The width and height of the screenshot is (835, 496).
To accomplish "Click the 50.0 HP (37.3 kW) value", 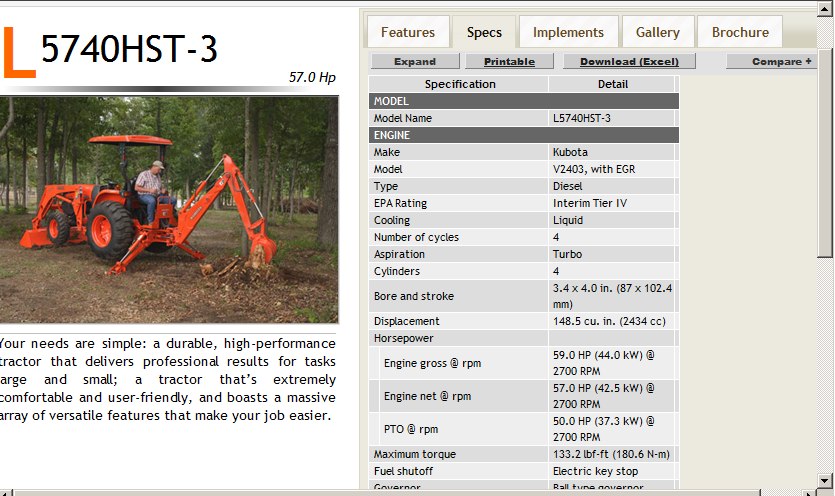I will (603, 429).
